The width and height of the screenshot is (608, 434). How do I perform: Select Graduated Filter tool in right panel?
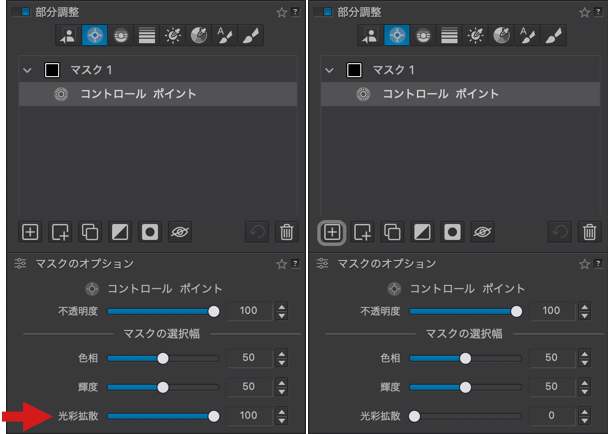coord(449,36)
